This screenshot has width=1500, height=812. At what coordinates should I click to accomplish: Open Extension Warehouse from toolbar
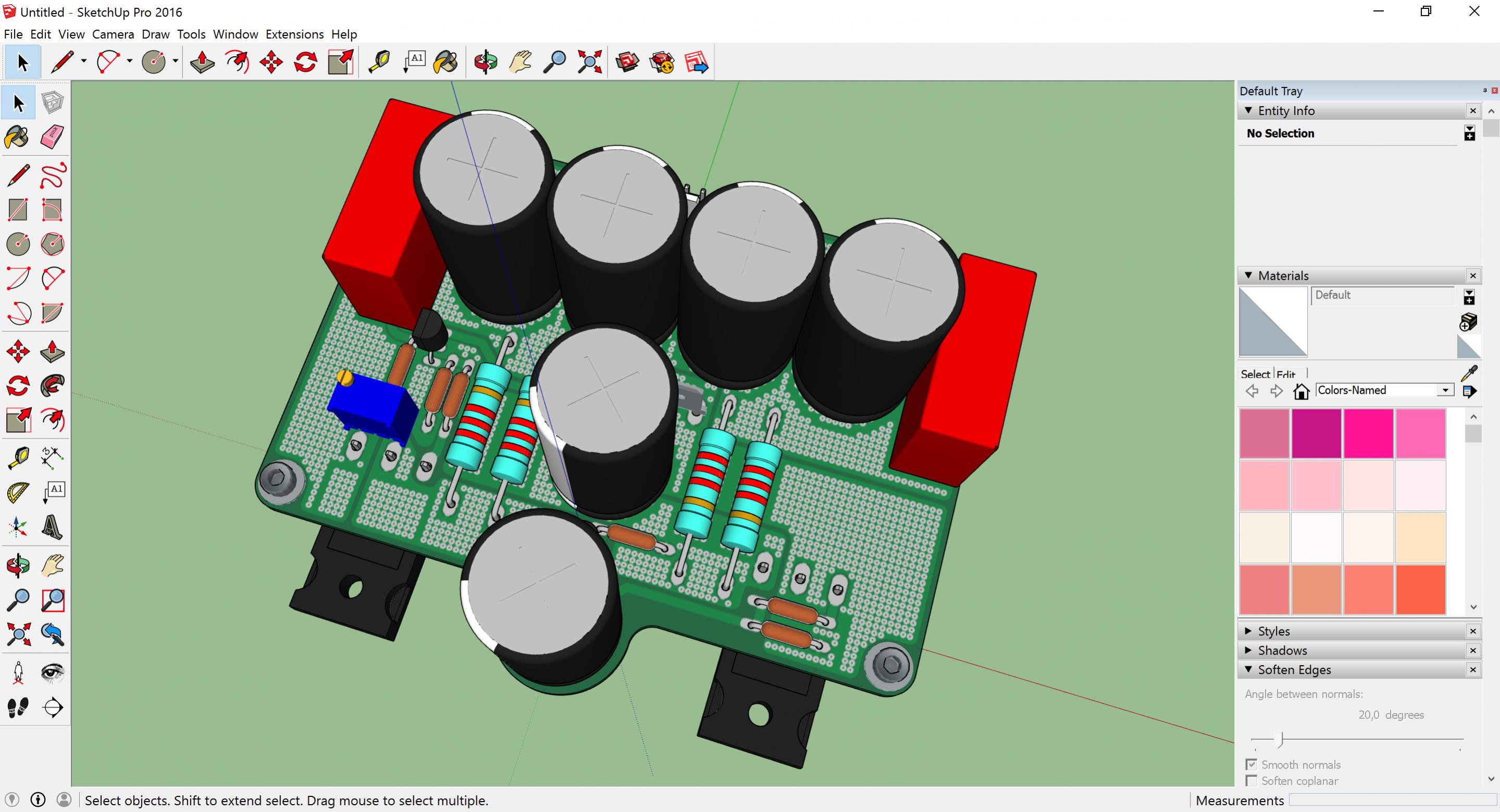coord(662,61)
